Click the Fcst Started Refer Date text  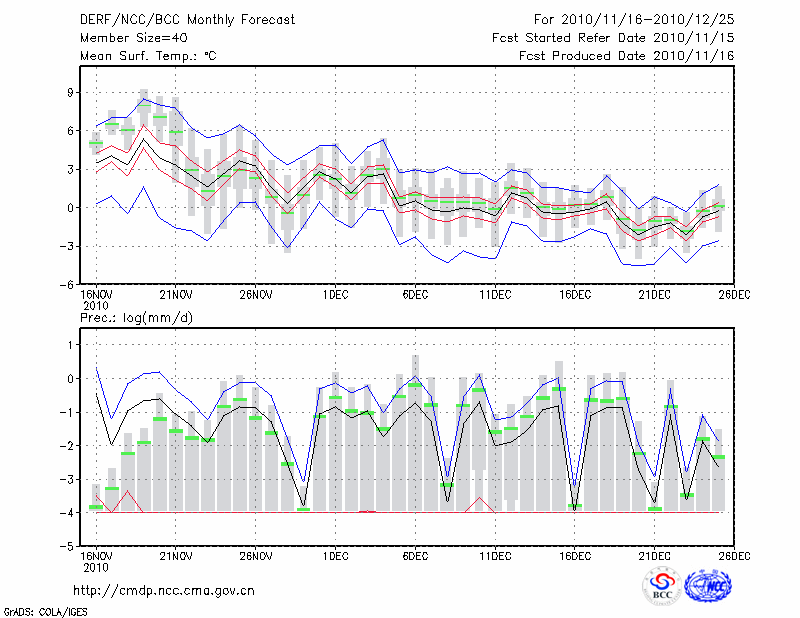coord(613,37)
